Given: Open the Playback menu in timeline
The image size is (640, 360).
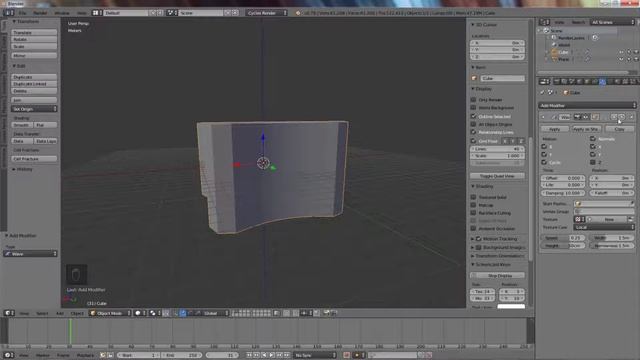Looking at the screenshot, I should click(x=85, y=356).
